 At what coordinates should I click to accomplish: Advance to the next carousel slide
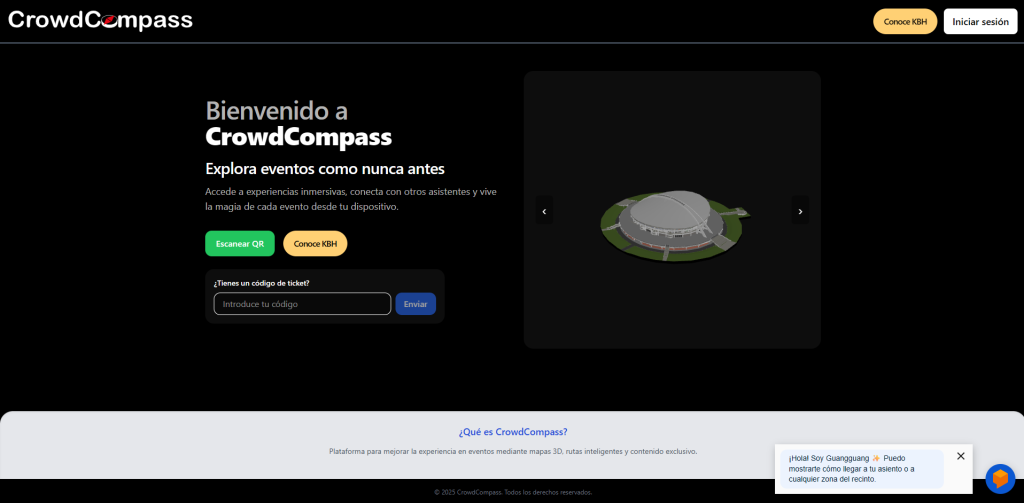800,211
